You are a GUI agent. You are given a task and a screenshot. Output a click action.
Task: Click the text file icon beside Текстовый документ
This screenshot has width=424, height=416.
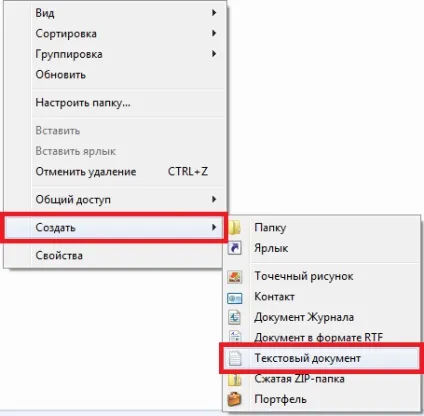click(235, 358)
